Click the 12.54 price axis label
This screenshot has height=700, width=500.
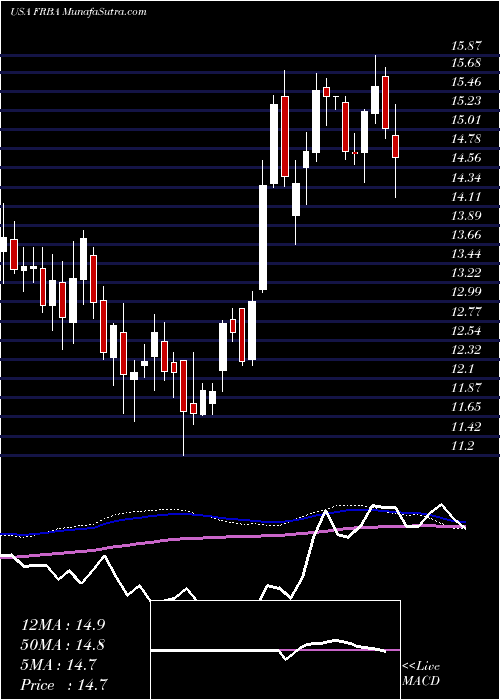[466, 331]
